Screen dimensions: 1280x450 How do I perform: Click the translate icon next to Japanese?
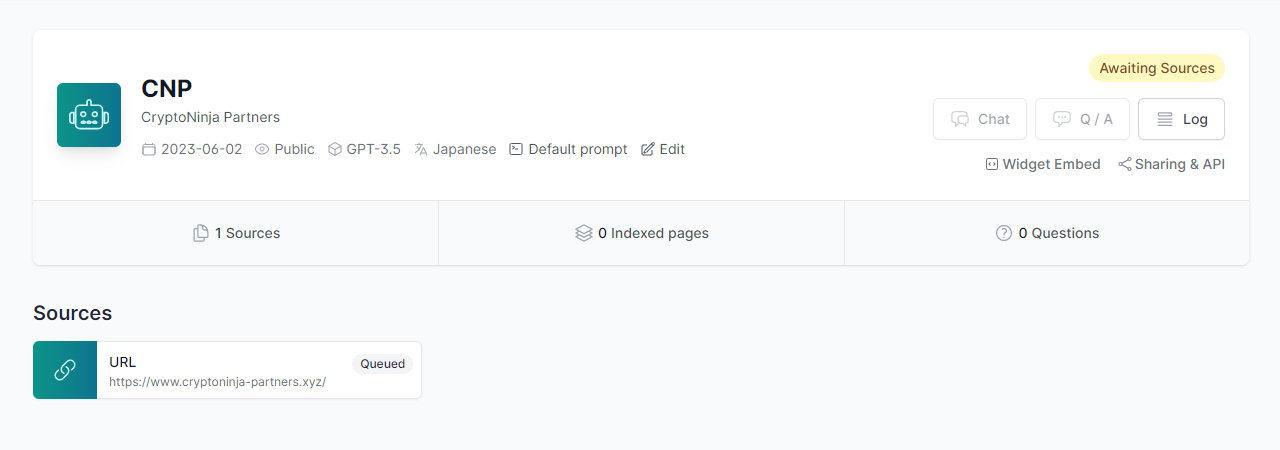pos(421,149)
